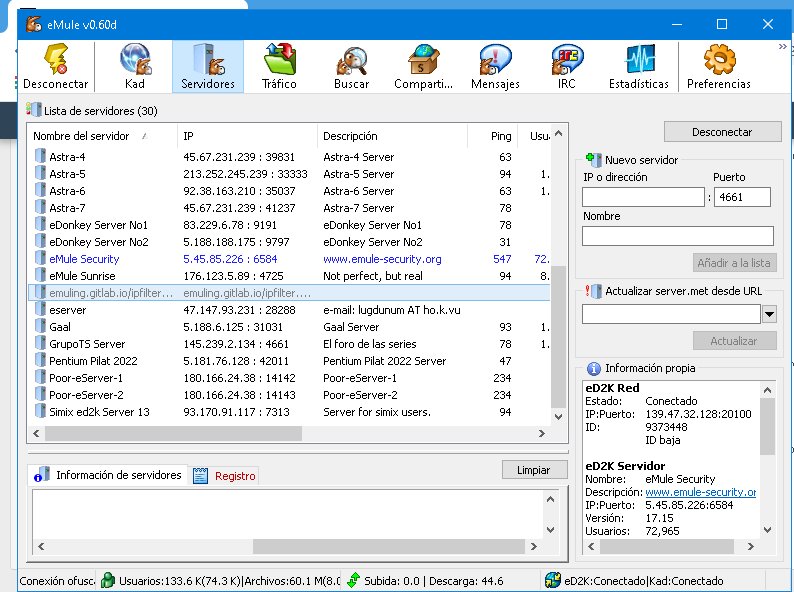Select the emuling.gitlab.io/ipfilter row

point(289,293)
